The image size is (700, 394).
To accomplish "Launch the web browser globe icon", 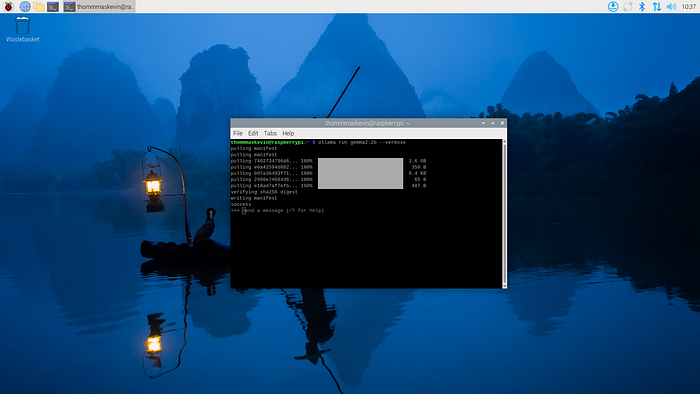I will [x=25, y=6].
